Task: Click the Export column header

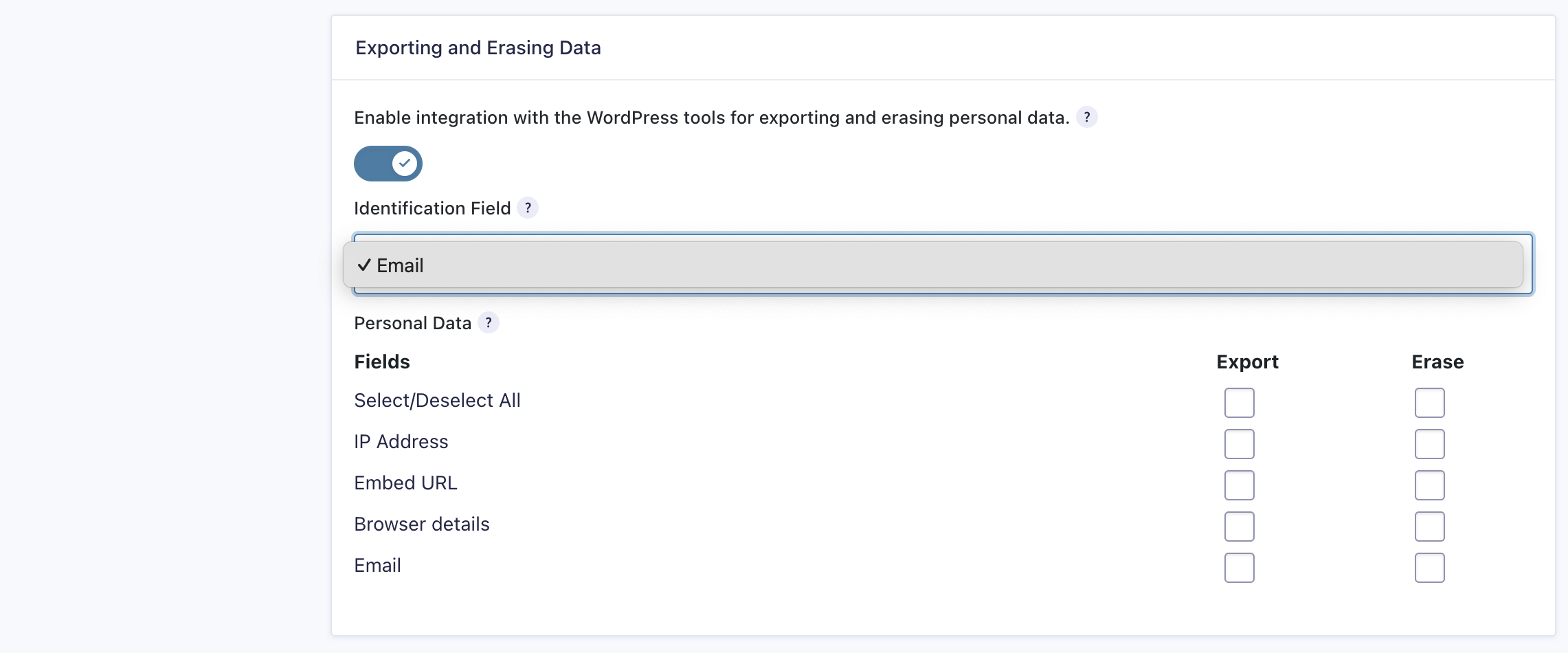Action: [x=1247, y=362]
